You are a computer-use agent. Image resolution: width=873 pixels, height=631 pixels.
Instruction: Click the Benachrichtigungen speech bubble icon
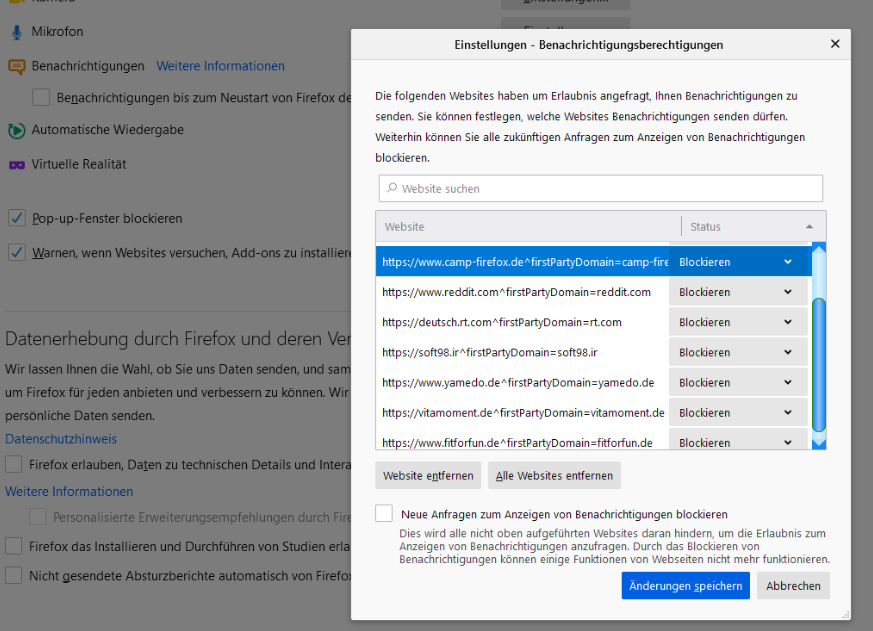(16, 66)
